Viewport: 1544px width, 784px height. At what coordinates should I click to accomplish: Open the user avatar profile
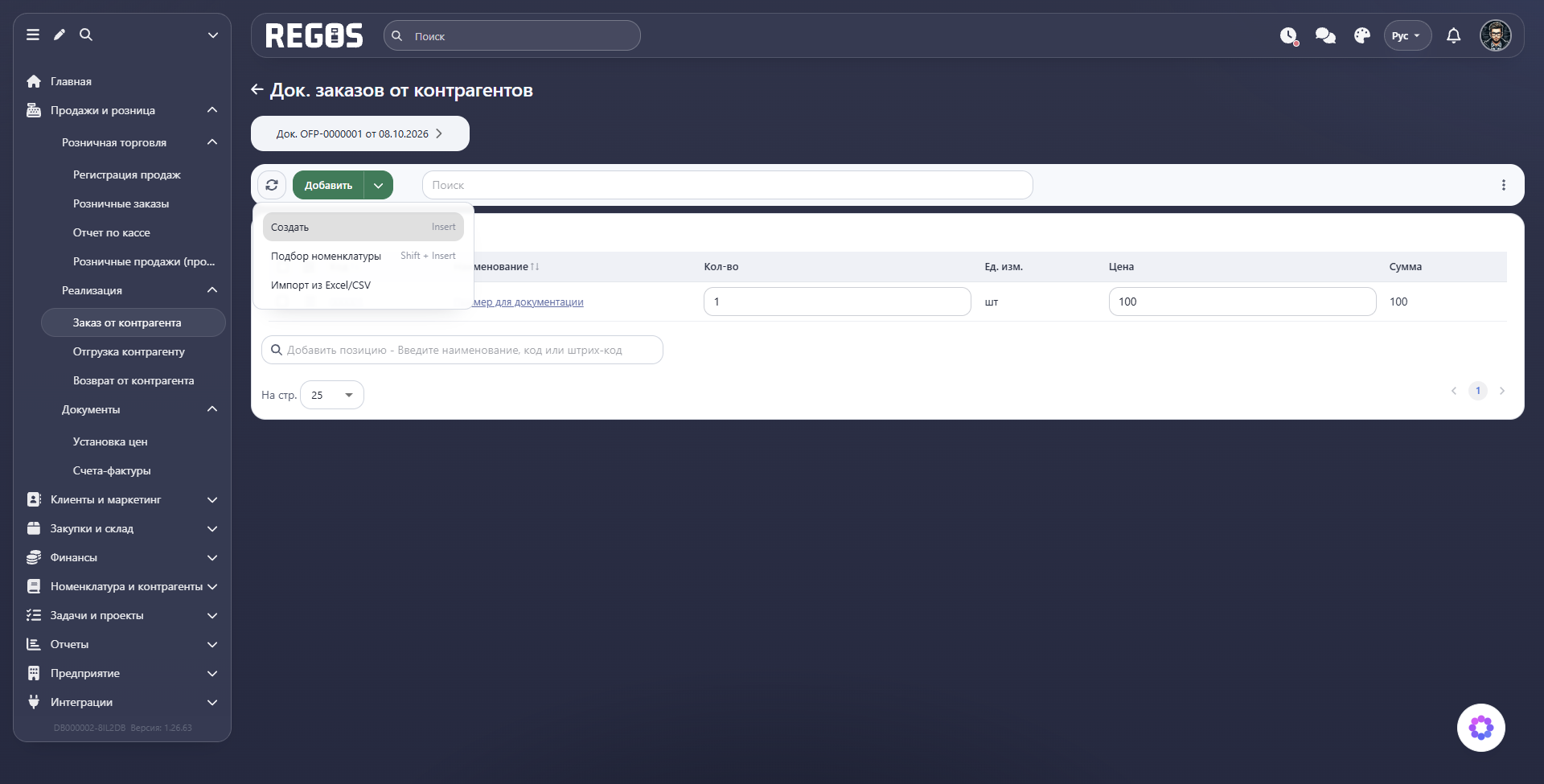coord(1495,35)
